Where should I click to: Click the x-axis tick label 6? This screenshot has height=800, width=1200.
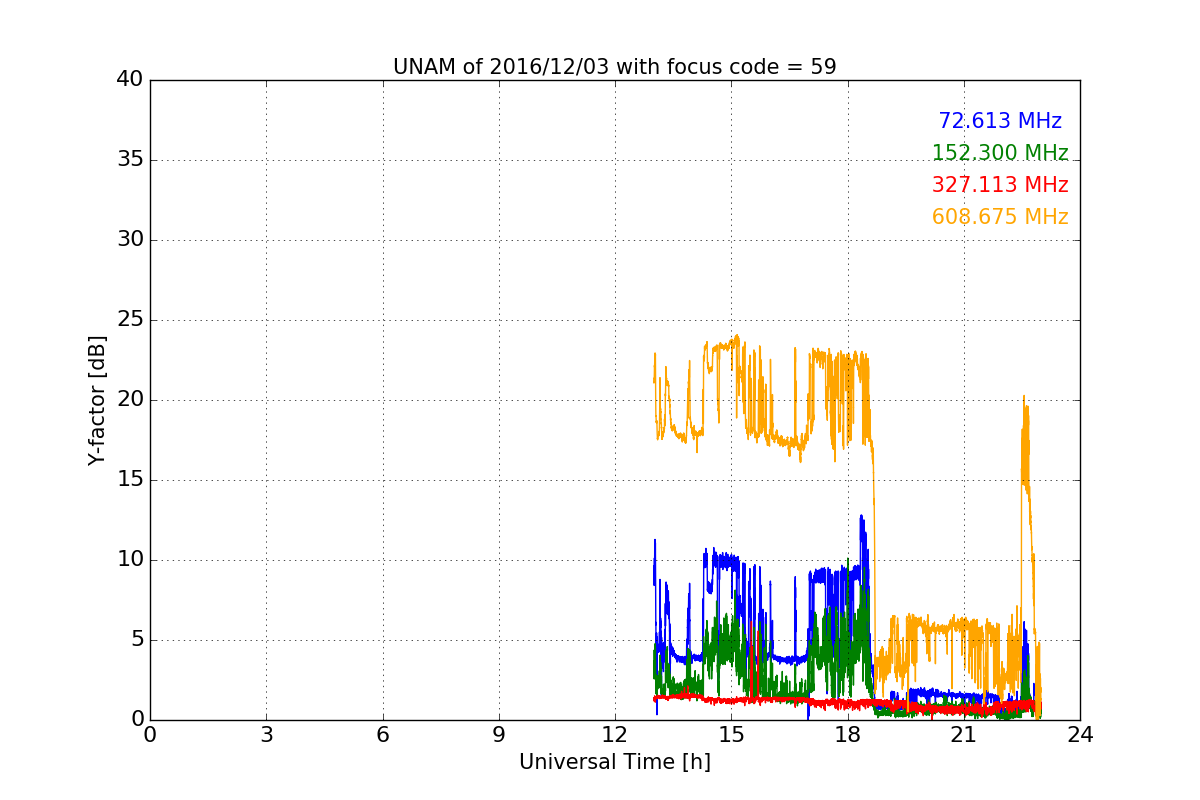tap(382, 735)
